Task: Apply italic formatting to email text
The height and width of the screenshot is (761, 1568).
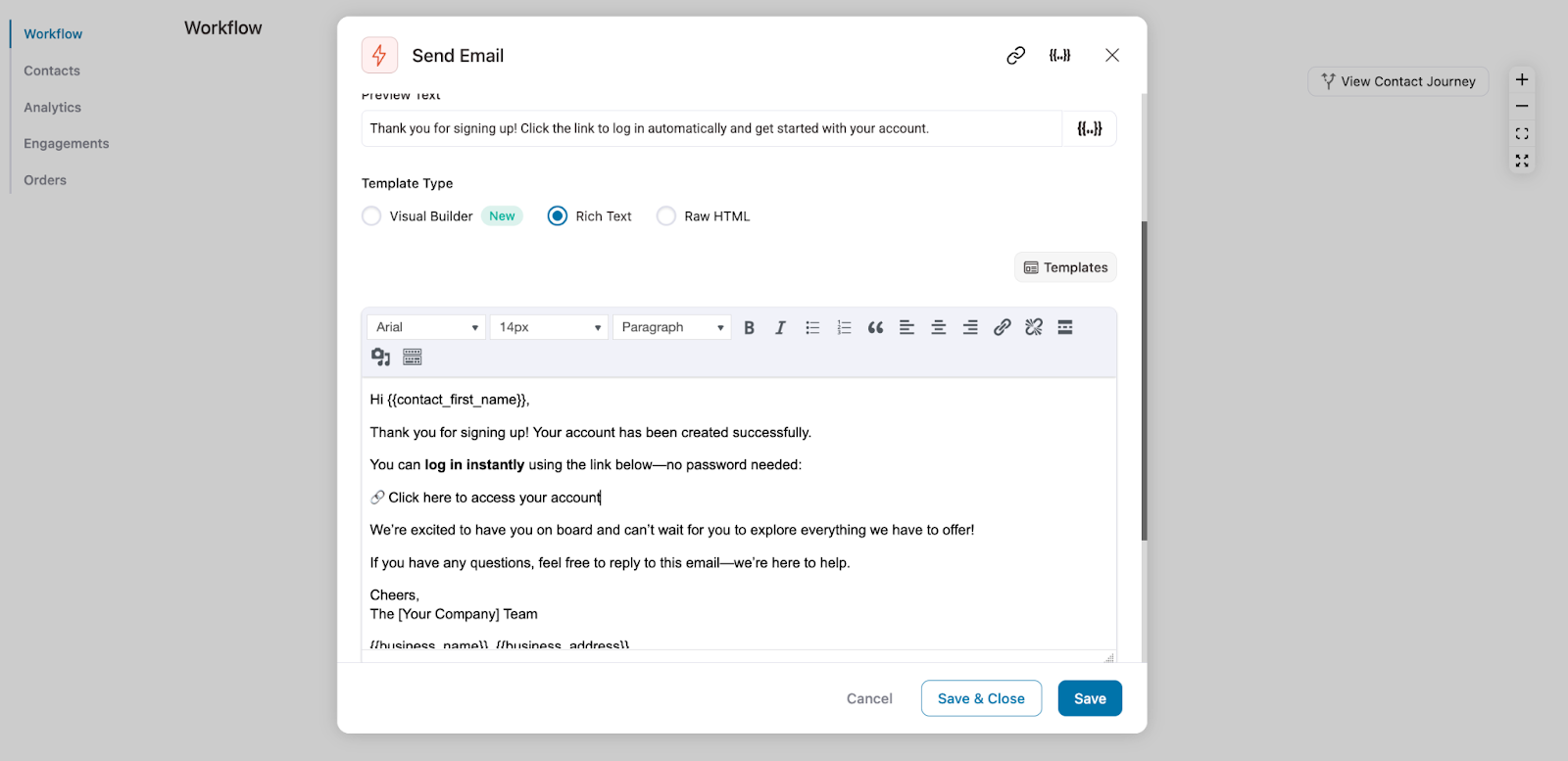Action: [780, 326]
